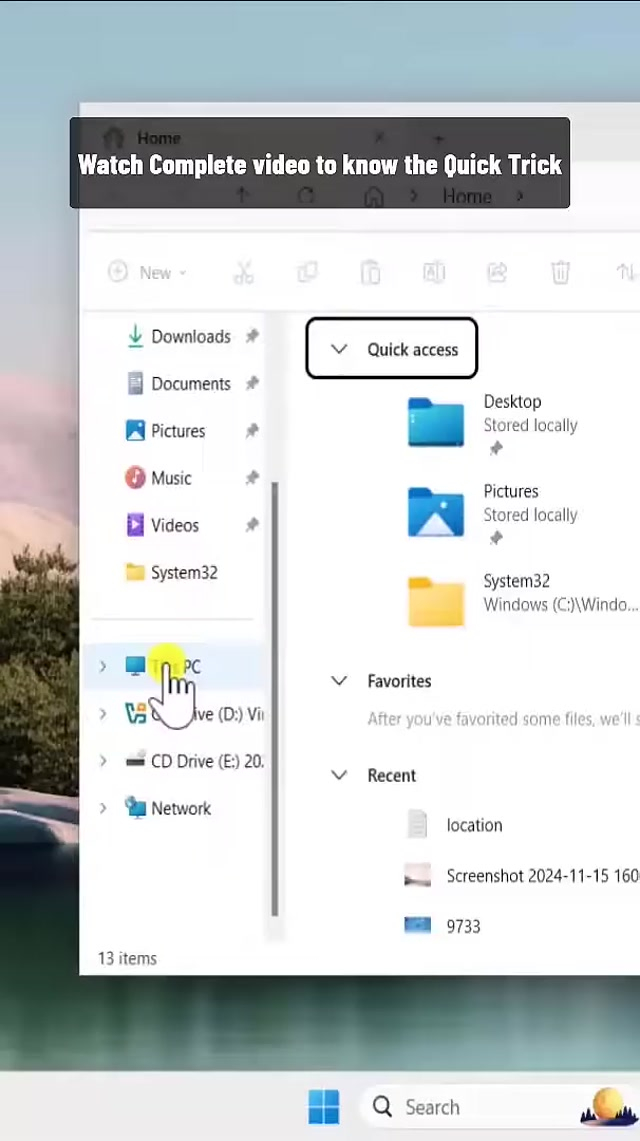Collapse the Quick access section
The width and height of the screenshot is (640, 1141).
click(x=339, y=349)
